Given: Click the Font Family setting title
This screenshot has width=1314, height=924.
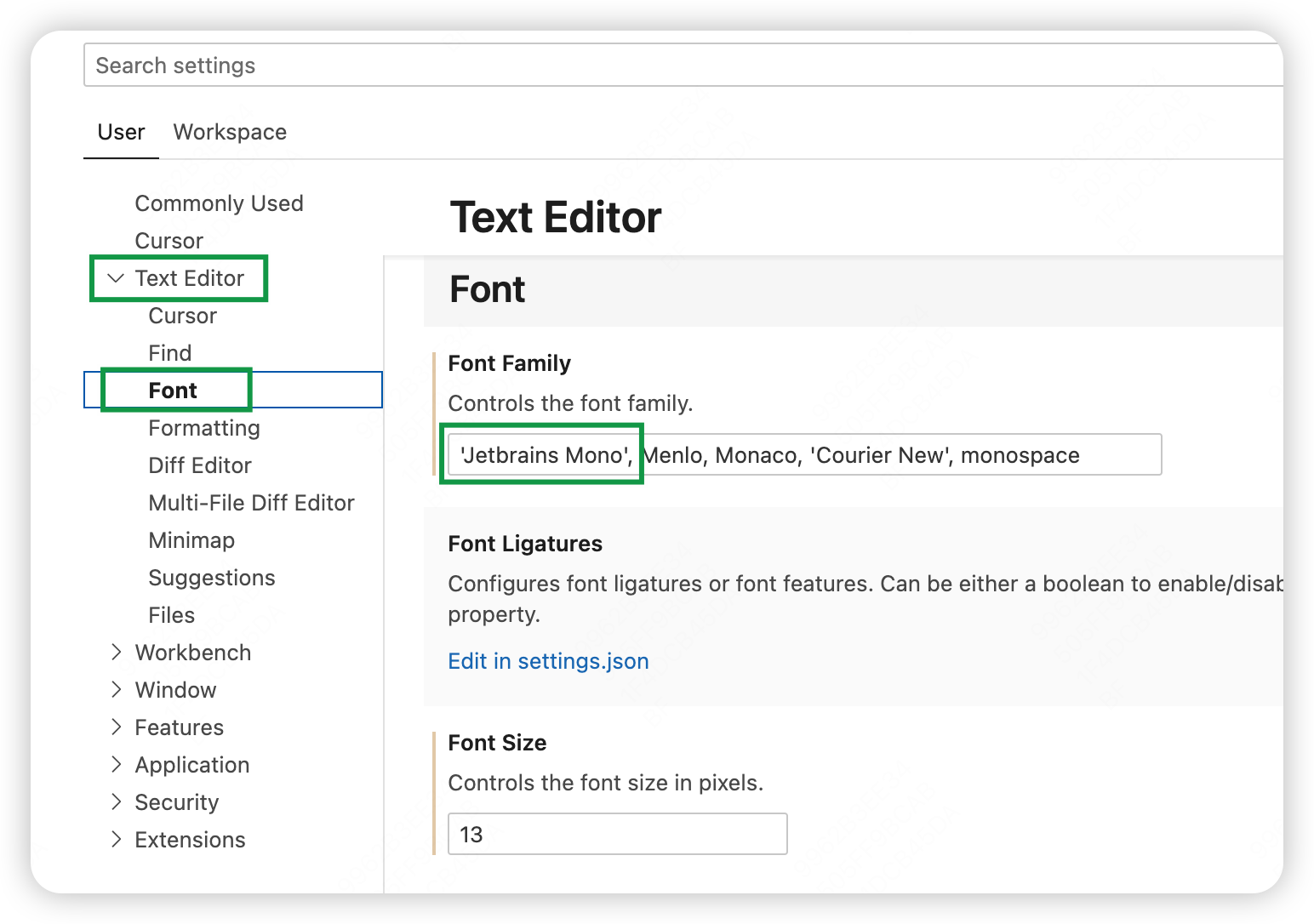Looking at the screenshot, I should (509, 363).
